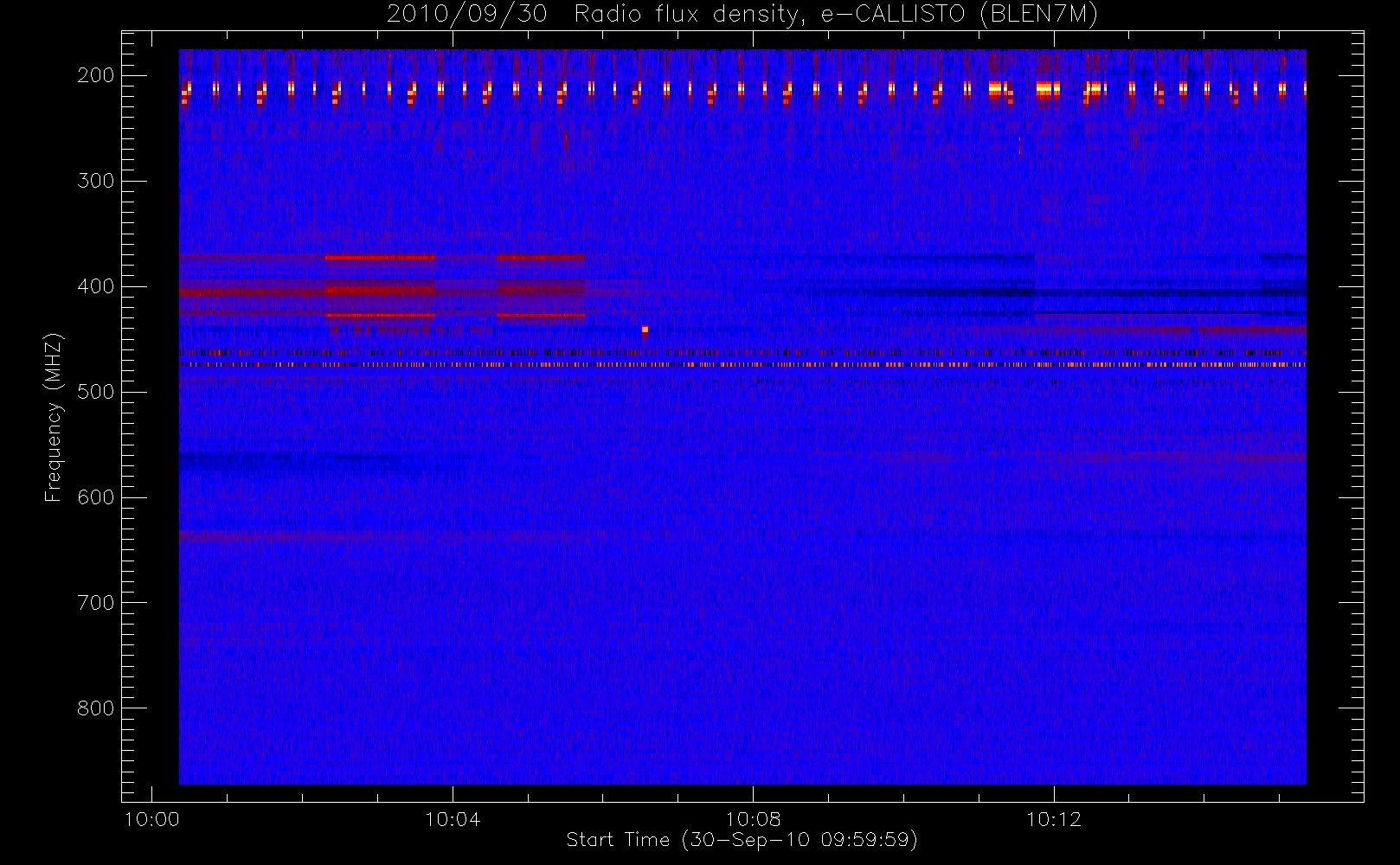Click the 10:04 time tick label
The height and width of the screenshot is (865, 1400).
click(453, 819)
